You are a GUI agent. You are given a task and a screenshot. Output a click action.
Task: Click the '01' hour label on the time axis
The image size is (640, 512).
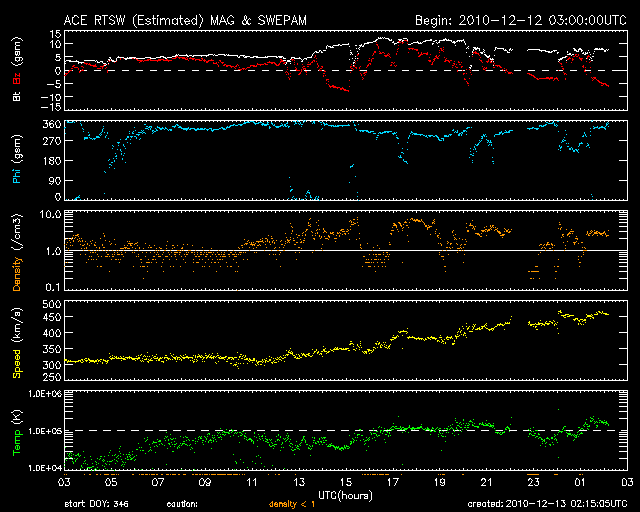pos(580,482)
